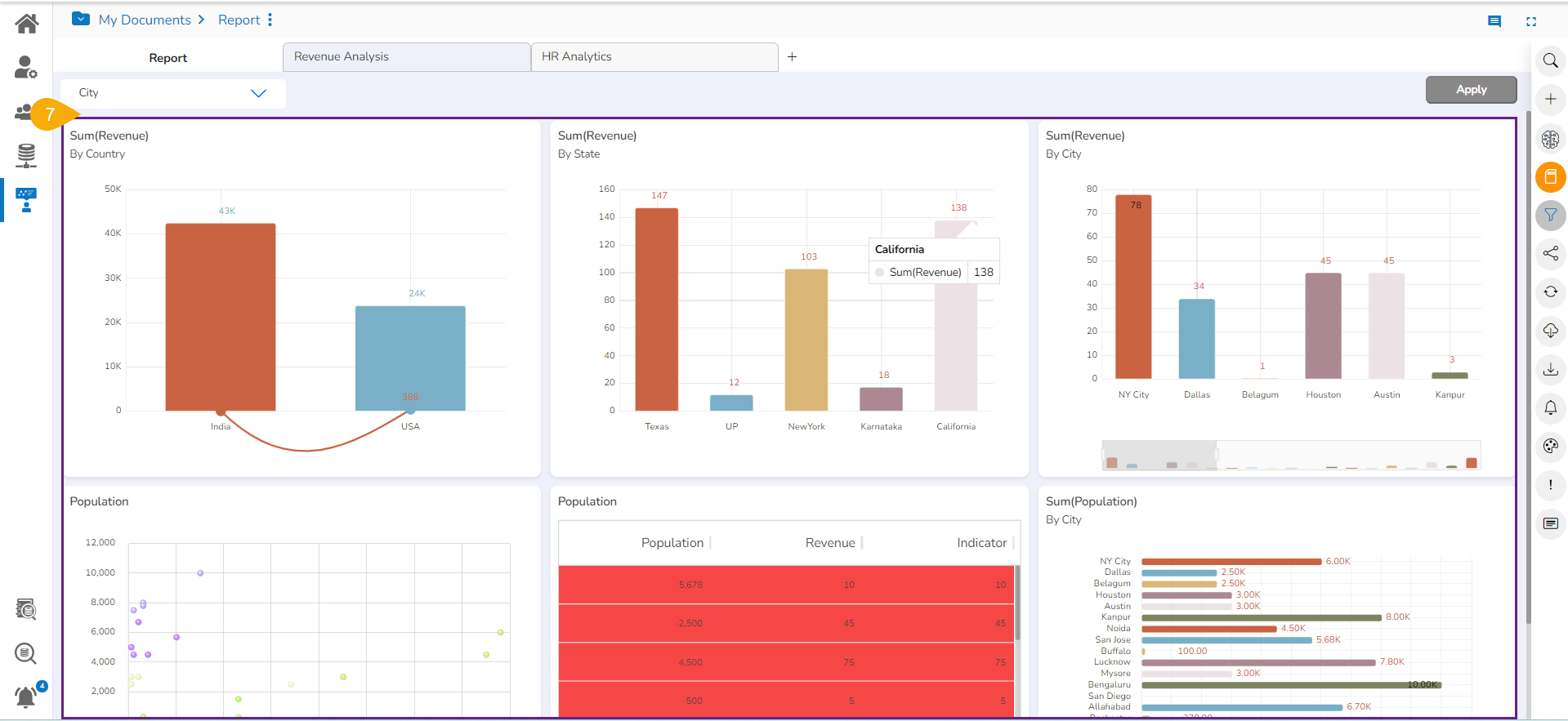Open the color palette theme icon
The width and height of the screenshot is (1568, 721).
tap(1550, 447)
